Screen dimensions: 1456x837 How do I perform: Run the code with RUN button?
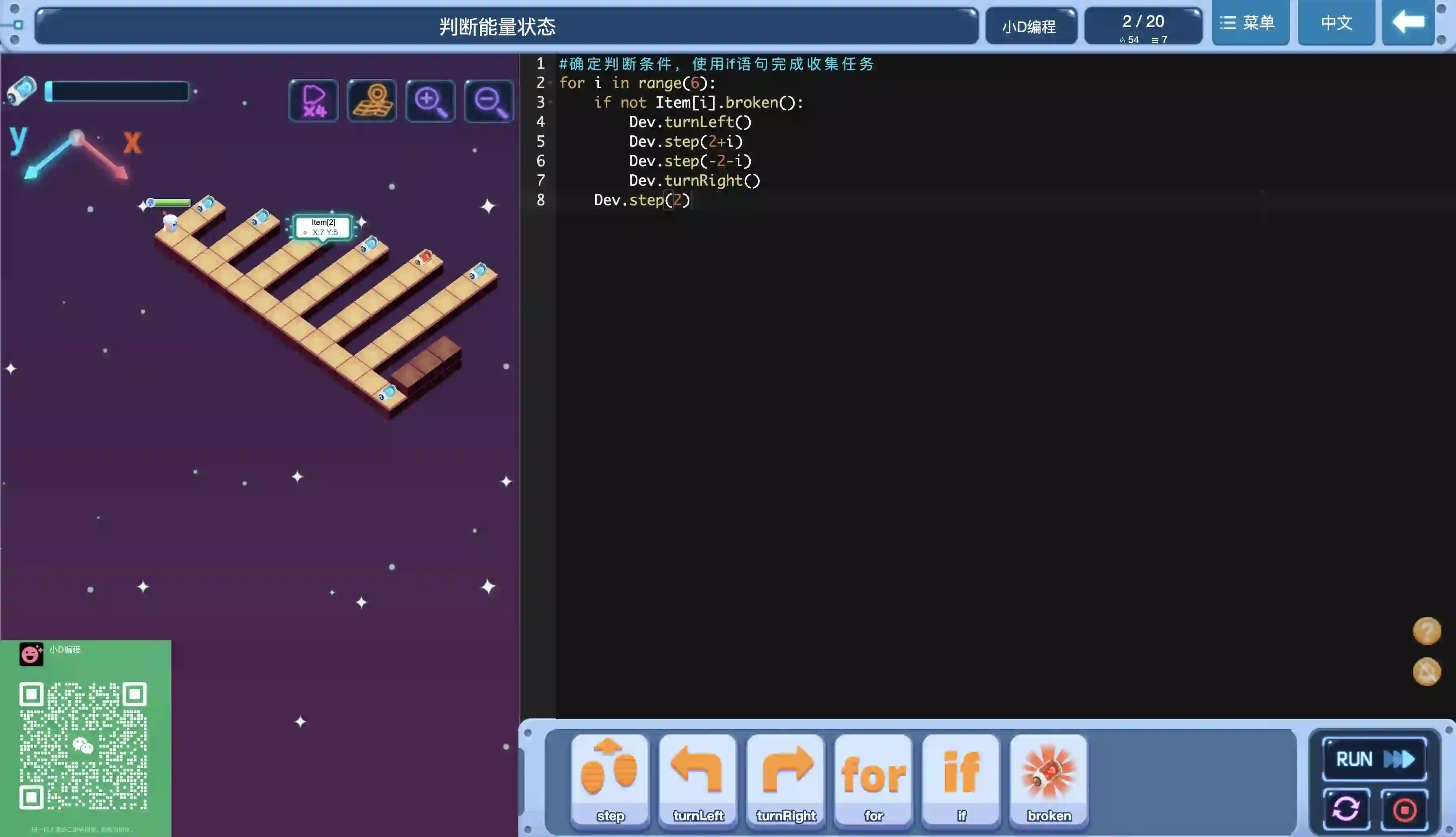pos(1374,759)
